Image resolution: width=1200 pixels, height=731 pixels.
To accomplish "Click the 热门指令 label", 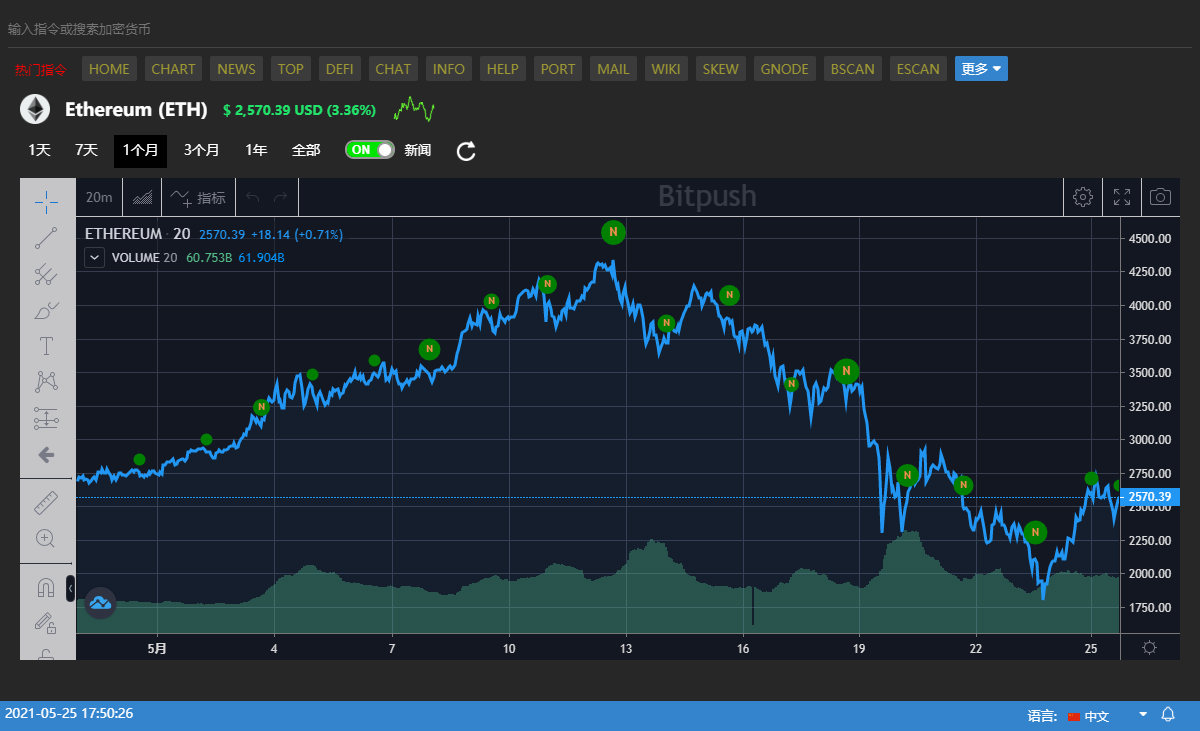I will (41, 69).
